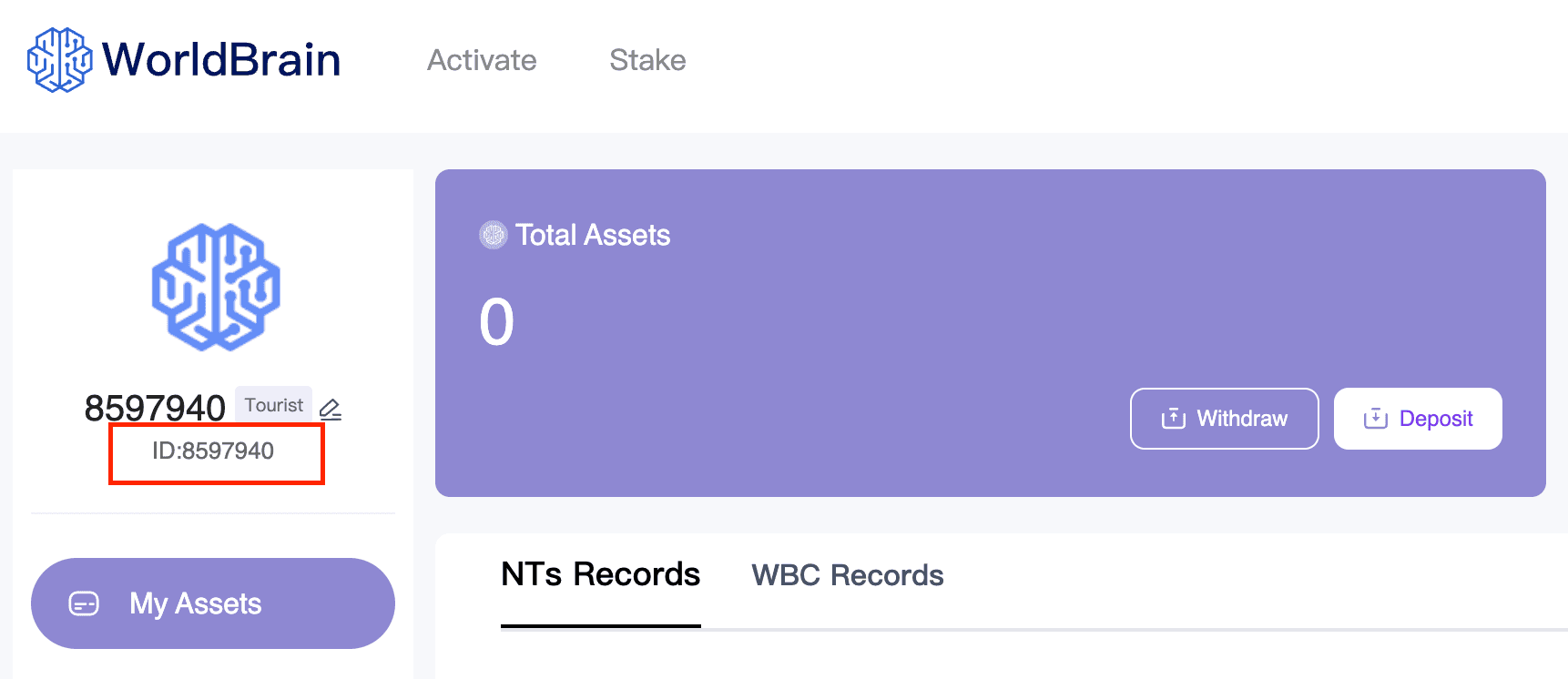Screen dimensions: 1568x679
Task: Click the highlighted ID:8597940 text
Action: [x=216, y=451]
